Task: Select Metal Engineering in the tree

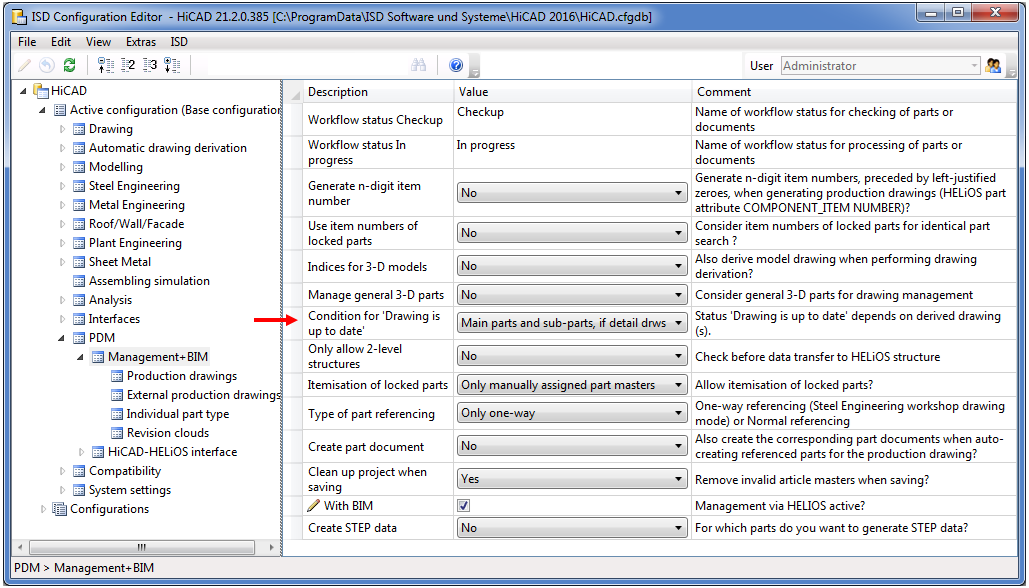Action: [137, 205]
